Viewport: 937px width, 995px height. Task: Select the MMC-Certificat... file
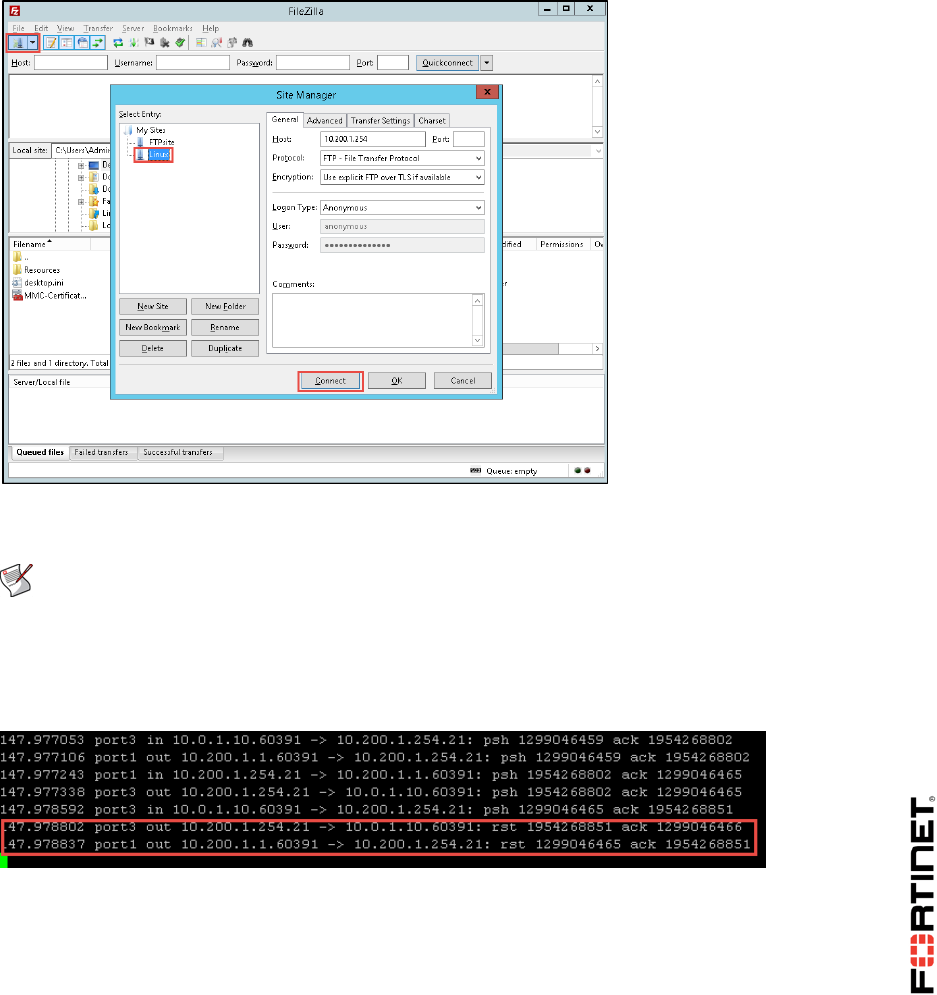click(x=49, y=295)
